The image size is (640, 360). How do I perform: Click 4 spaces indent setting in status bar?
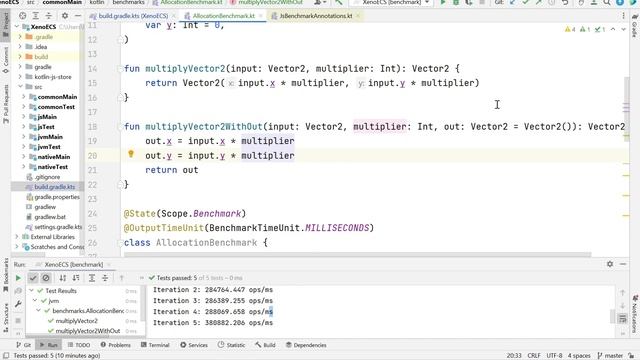[x=579, y=356]
